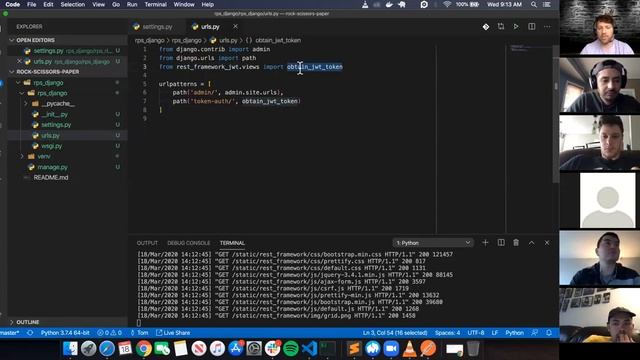Click the master branch status item

(10, 333)
